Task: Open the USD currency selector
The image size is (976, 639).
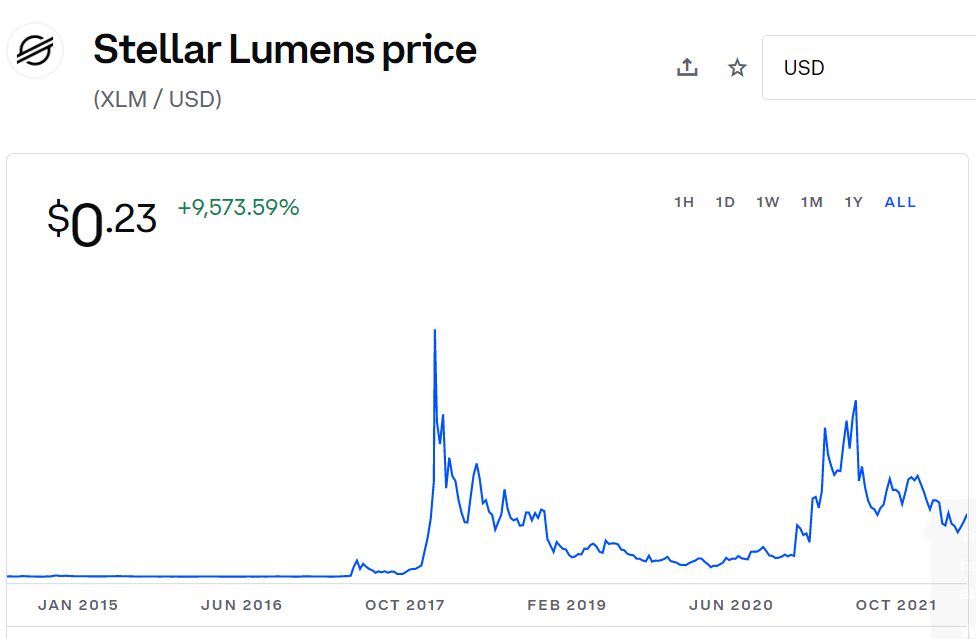Action: tap(822, 68)
